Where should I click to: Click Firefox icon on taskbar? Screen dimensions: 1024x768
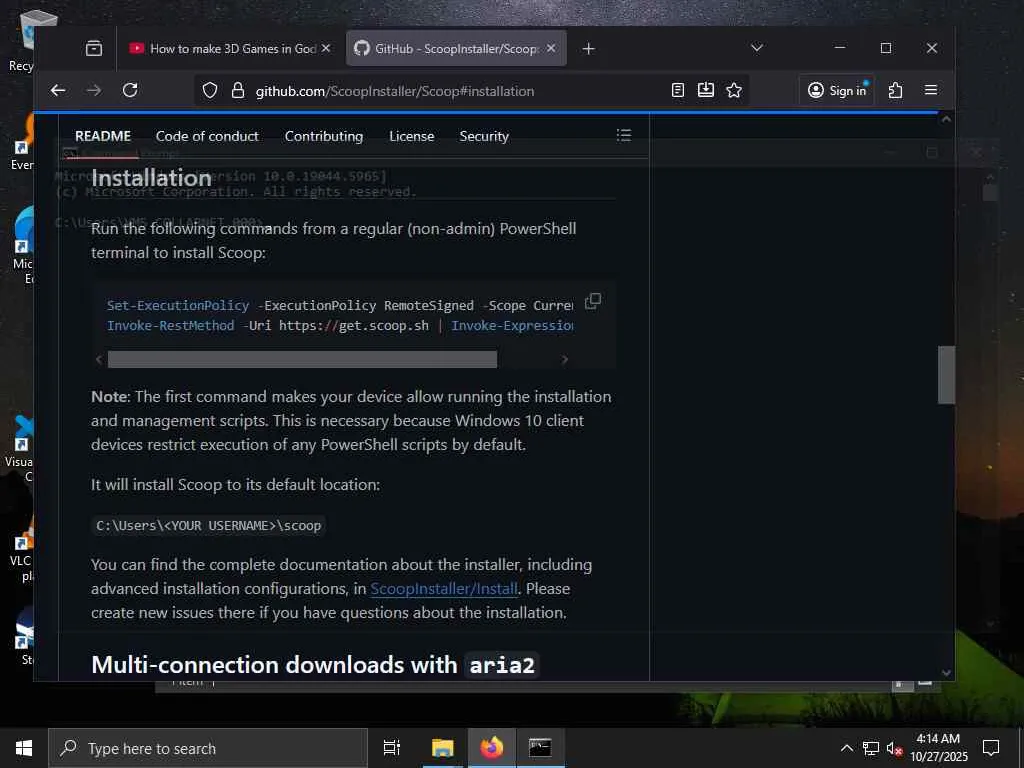tap(492, 748)
